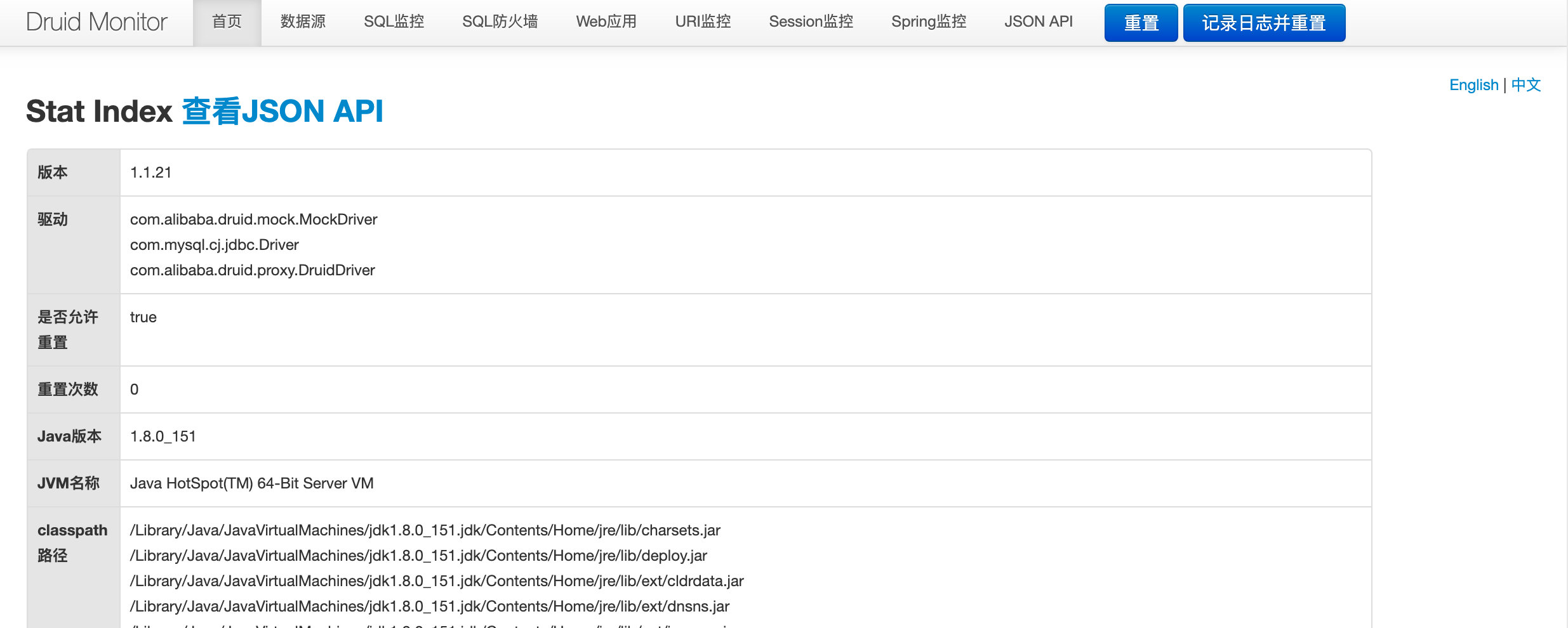Open the Web应用 tab
Screen dimensions: 1568x628
(x=606, y=22)
